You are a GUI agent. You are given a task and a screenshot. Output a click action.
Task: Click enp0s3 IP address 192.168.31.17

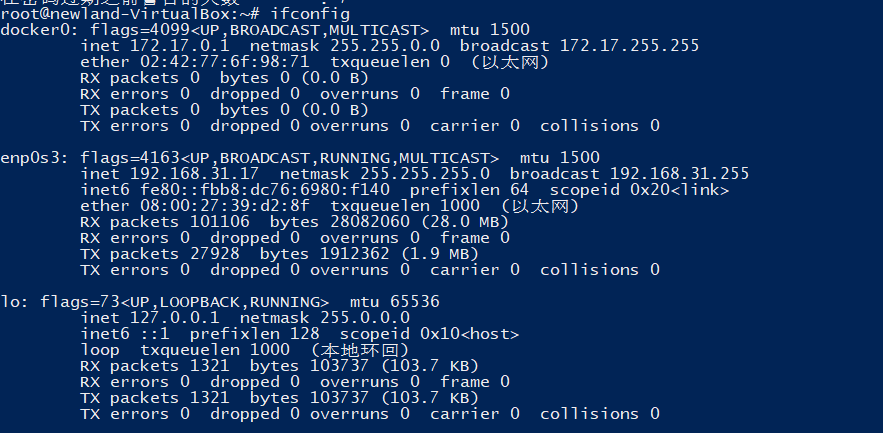[x=185, y=174]
